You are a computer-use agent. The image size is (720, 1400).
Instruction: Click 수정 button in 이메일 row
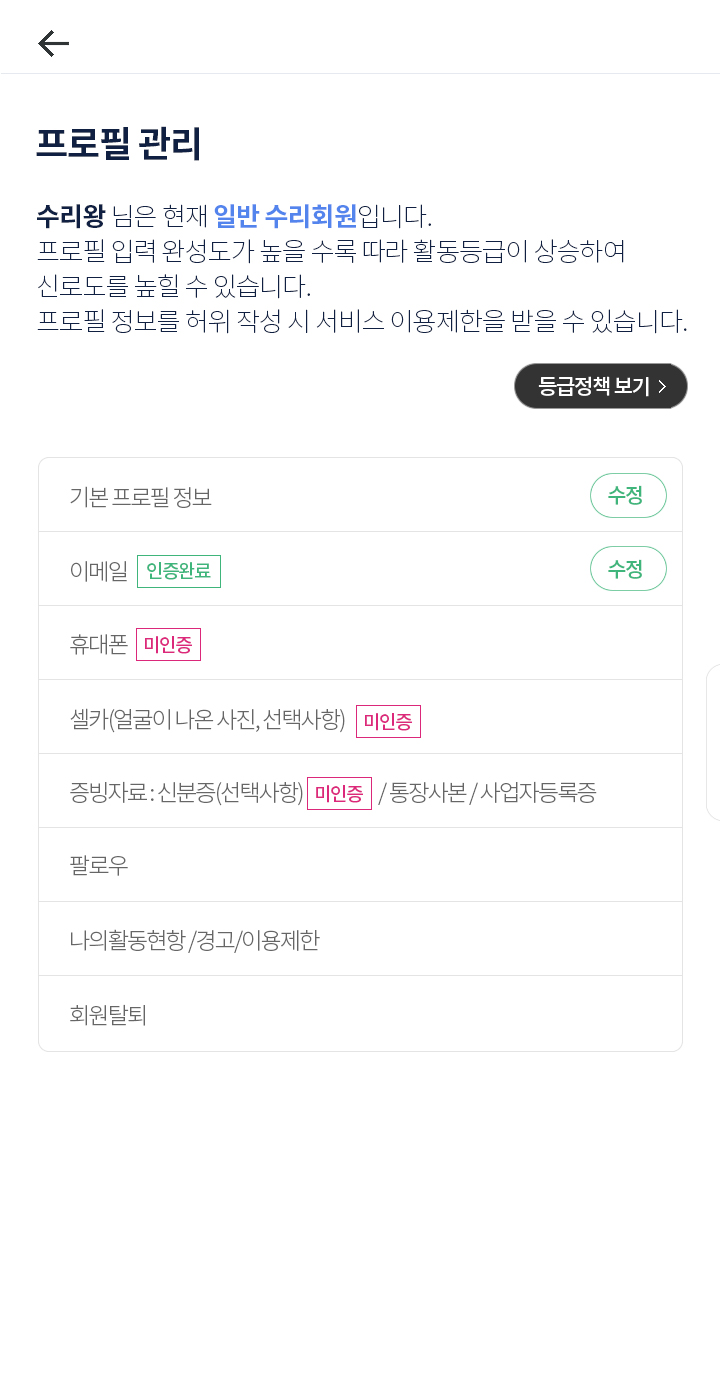coord(627,569)
